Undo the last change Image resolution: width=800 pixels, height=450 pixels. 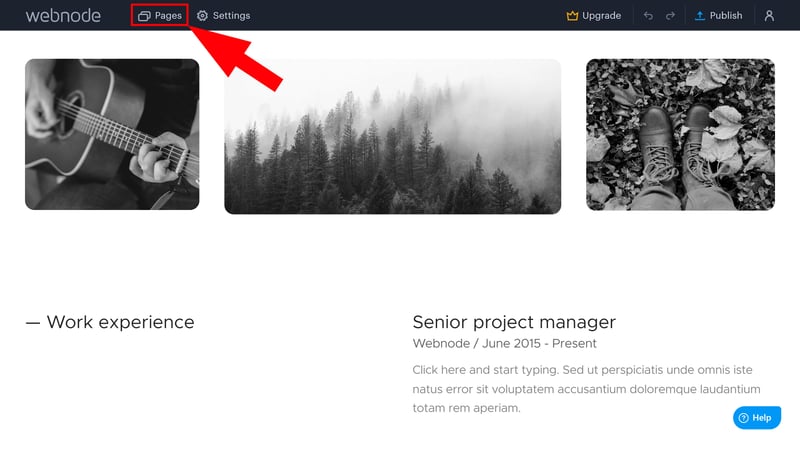point(648,16)
